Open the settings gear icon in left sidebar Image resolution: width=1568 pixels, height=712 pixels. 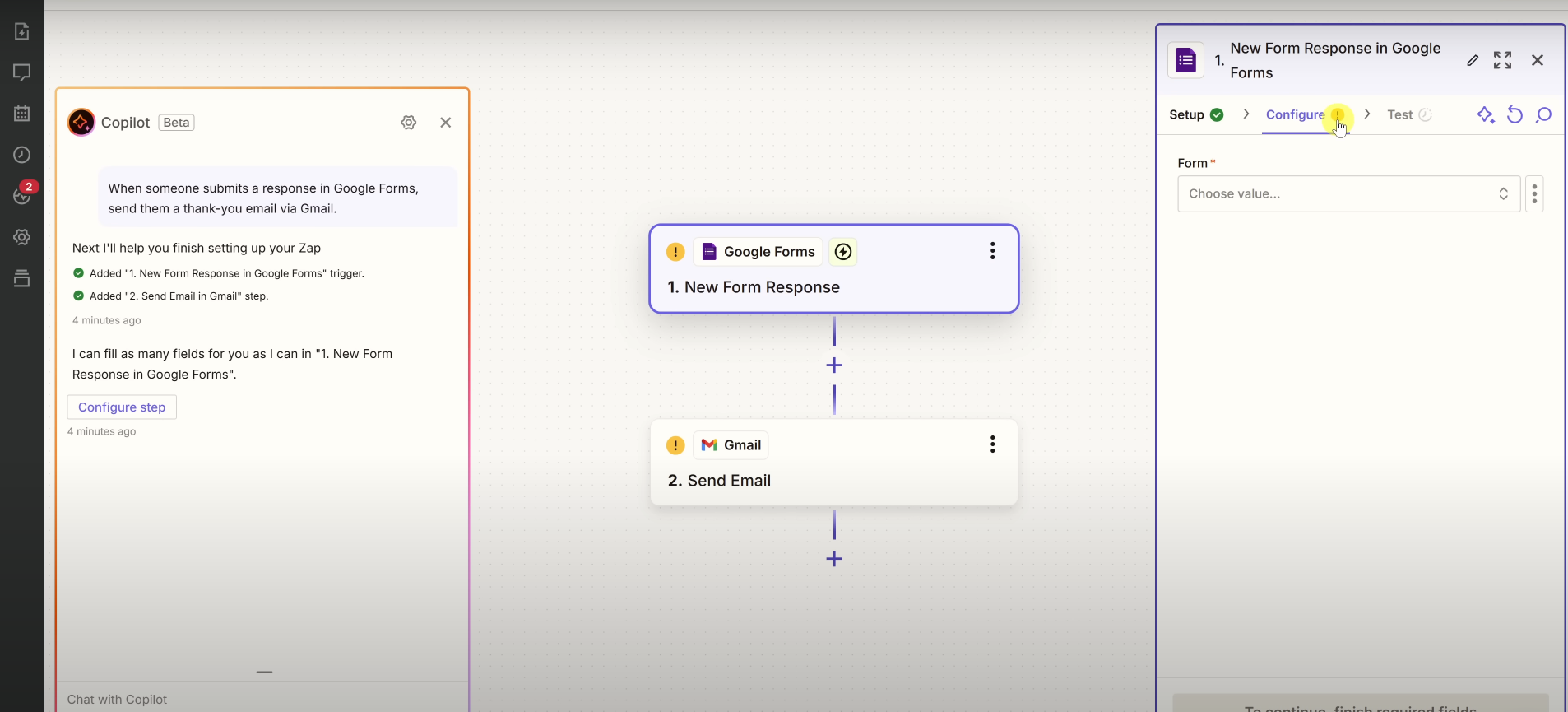point(22,237)
